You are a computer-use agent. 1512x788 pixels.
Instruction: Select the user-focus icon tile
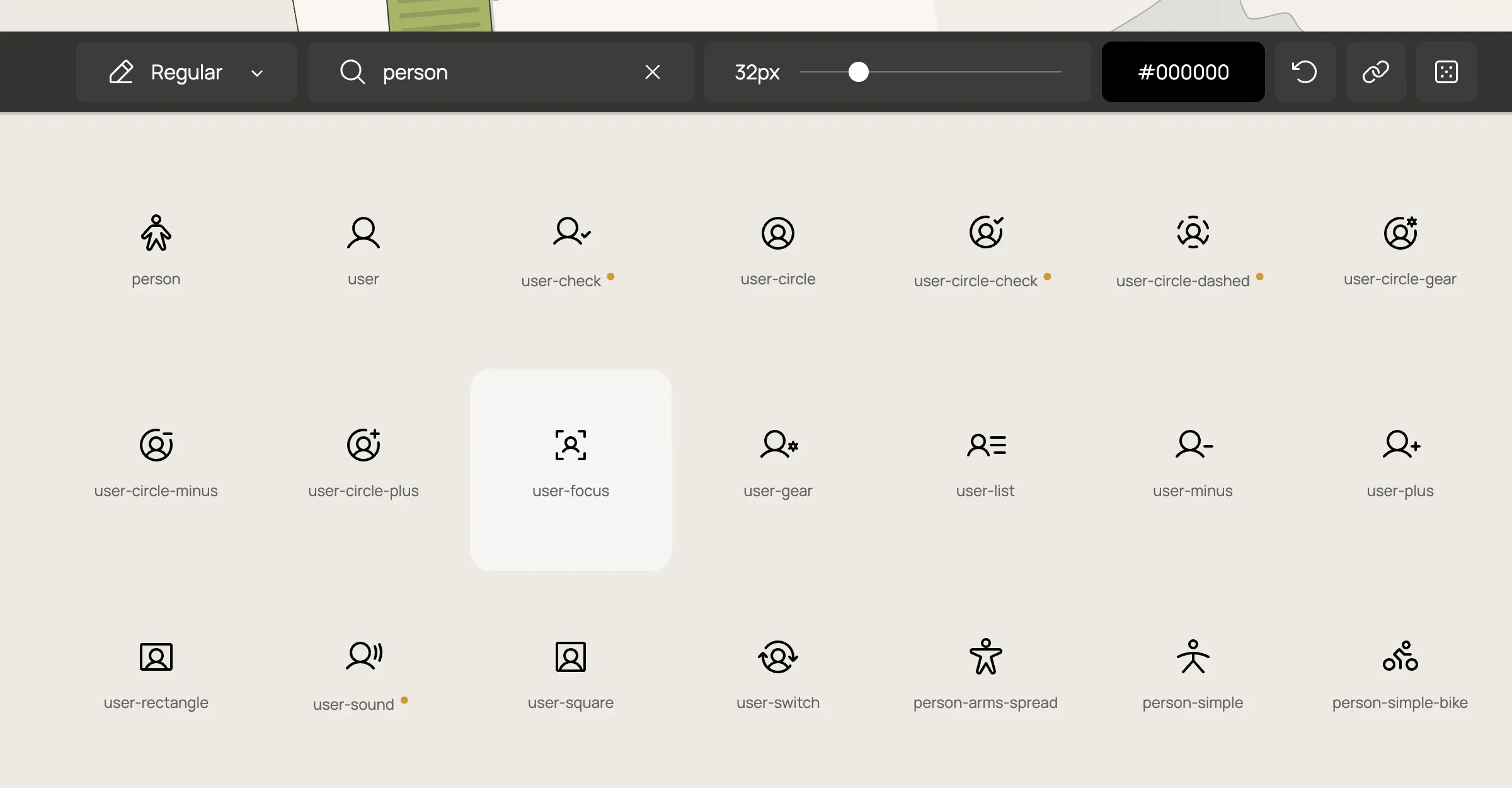click(x=571, y=469)
